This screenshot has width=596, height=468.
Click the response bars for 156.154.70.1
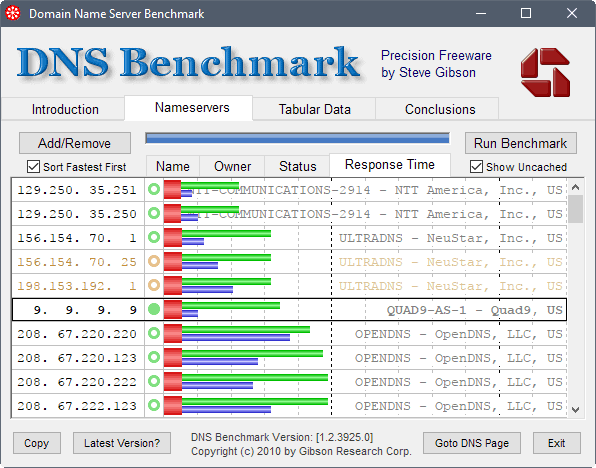pos(217,237)
